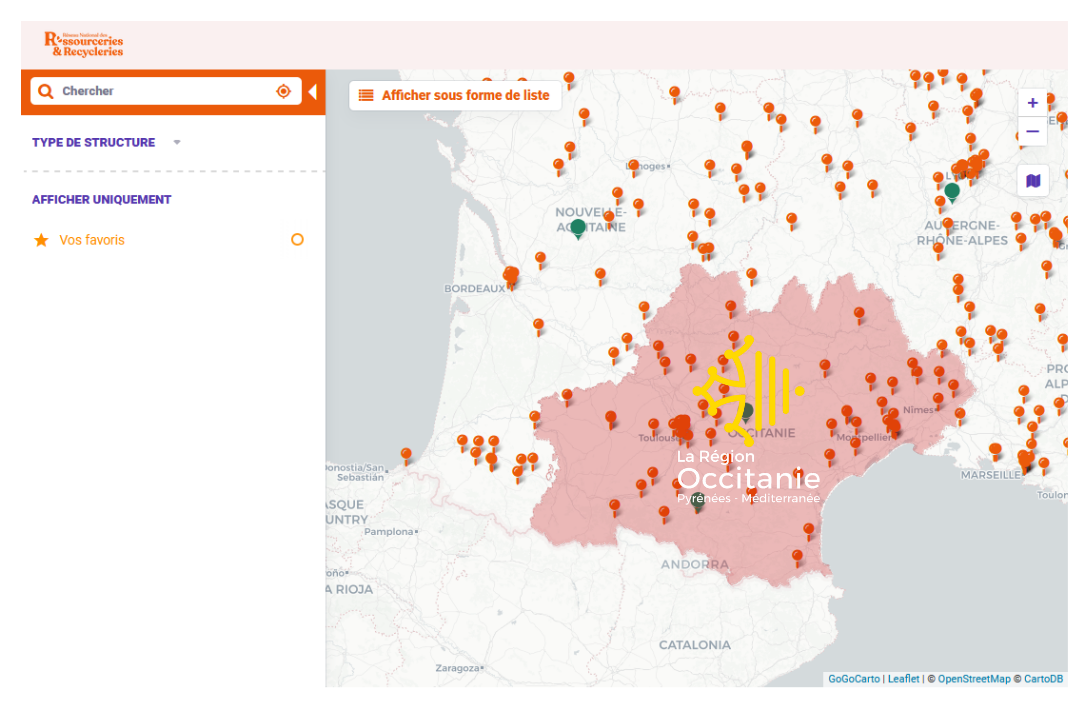Click the Chercher search field
1088x707 pixels.
165,91
